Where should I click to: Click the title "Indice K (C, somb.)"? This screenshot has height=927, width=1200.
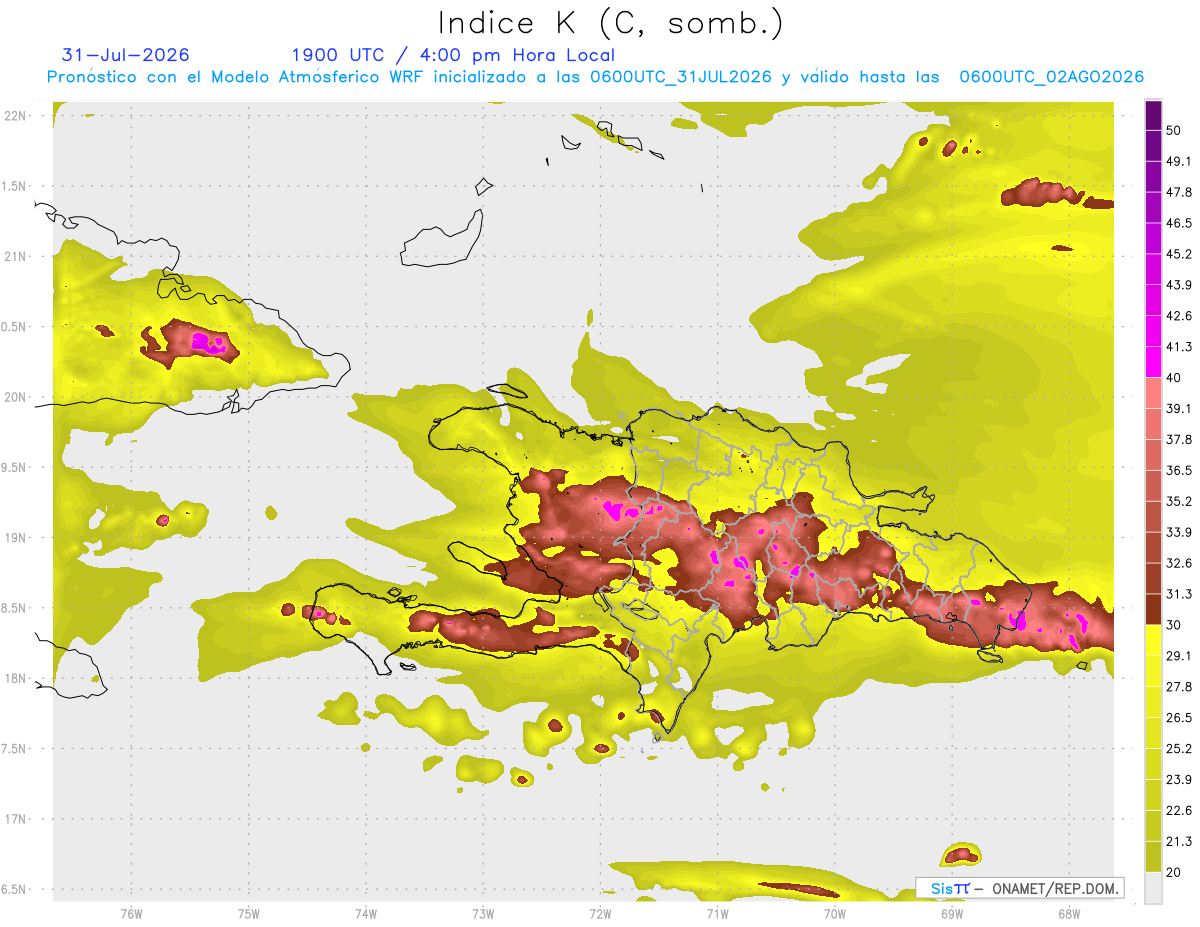tap(611, 24)
